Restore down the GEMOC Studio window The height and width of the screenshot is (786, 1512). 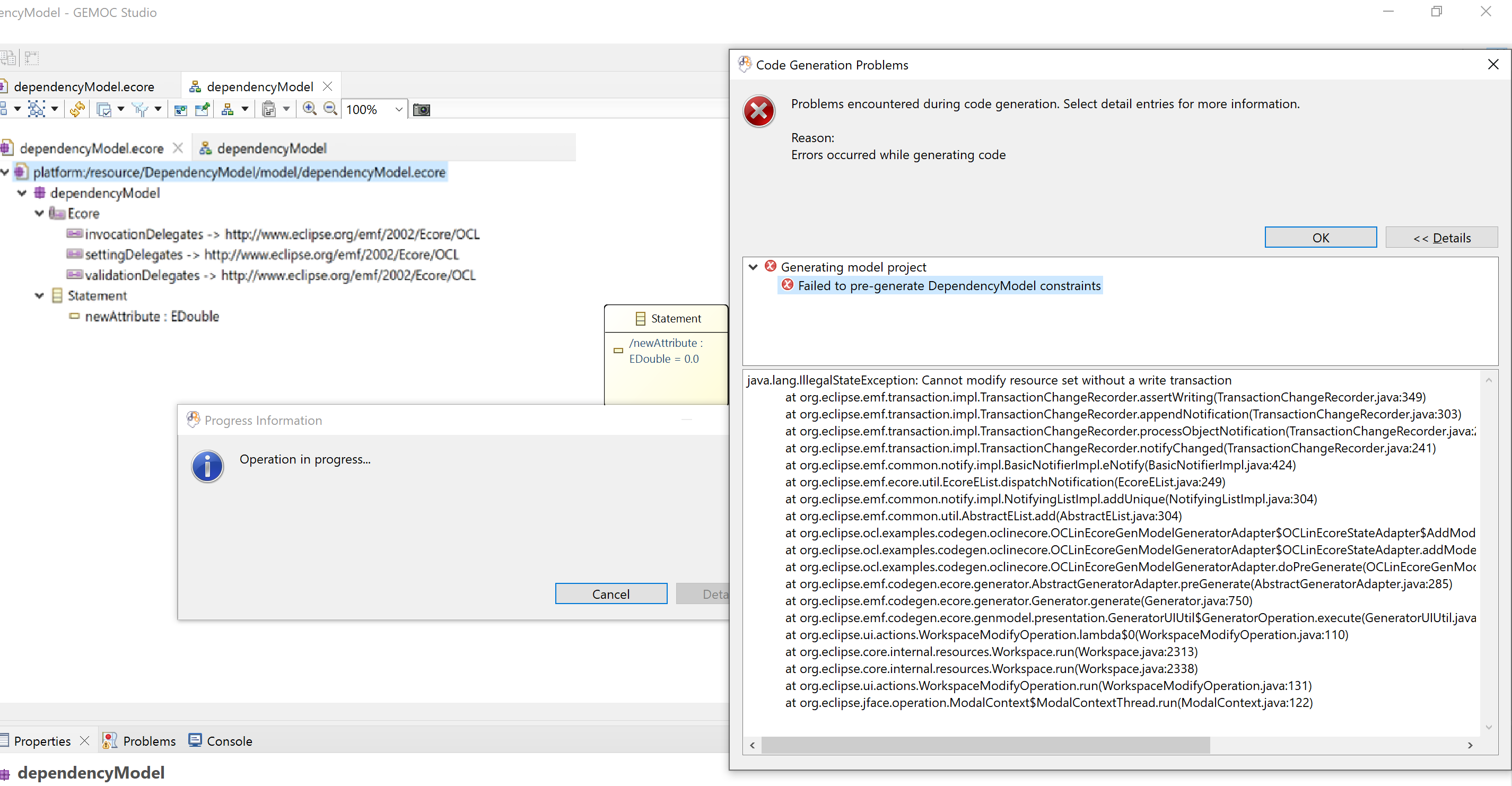point(1436,12)
